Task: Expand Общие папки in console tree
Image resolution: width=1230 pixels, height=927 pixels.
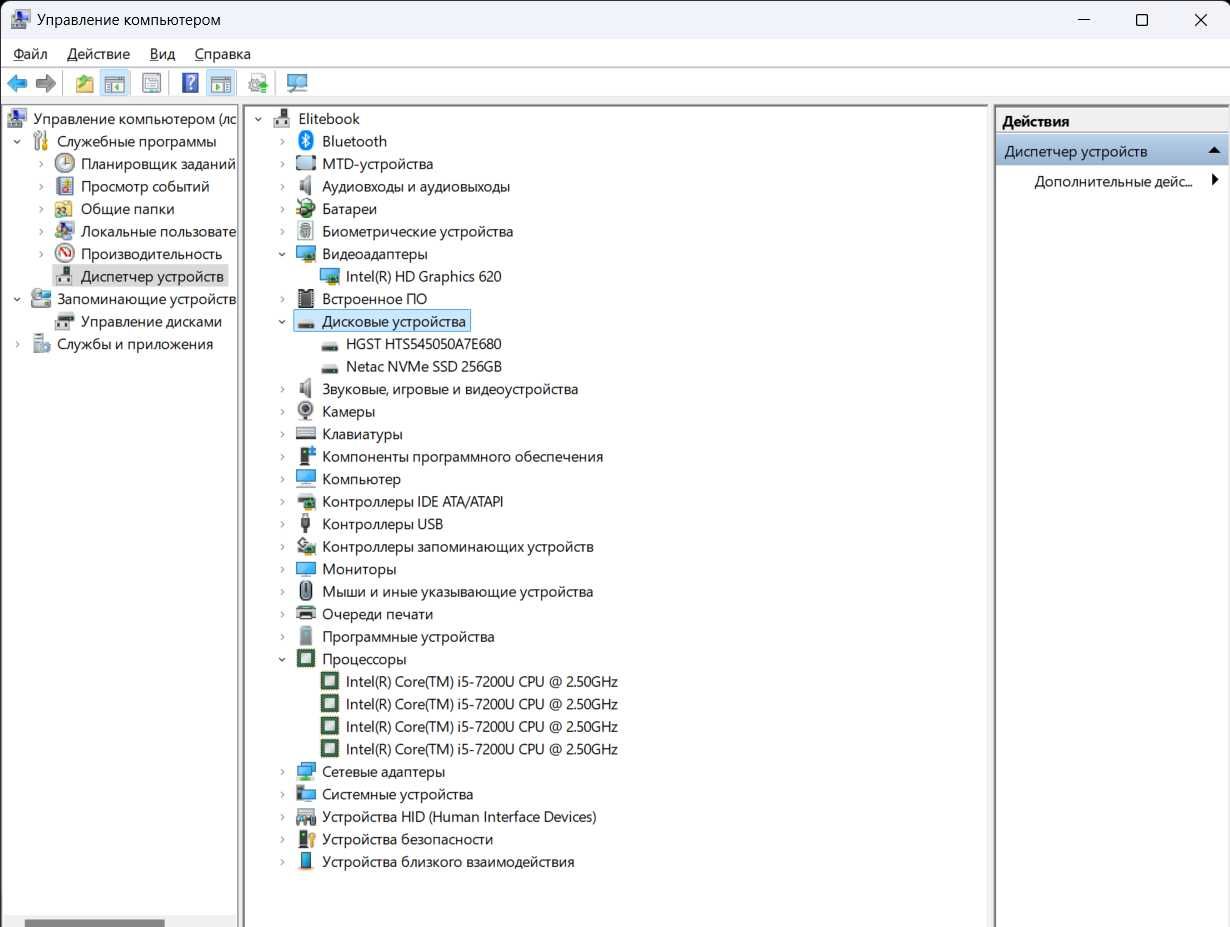Action: coord(41,209)
